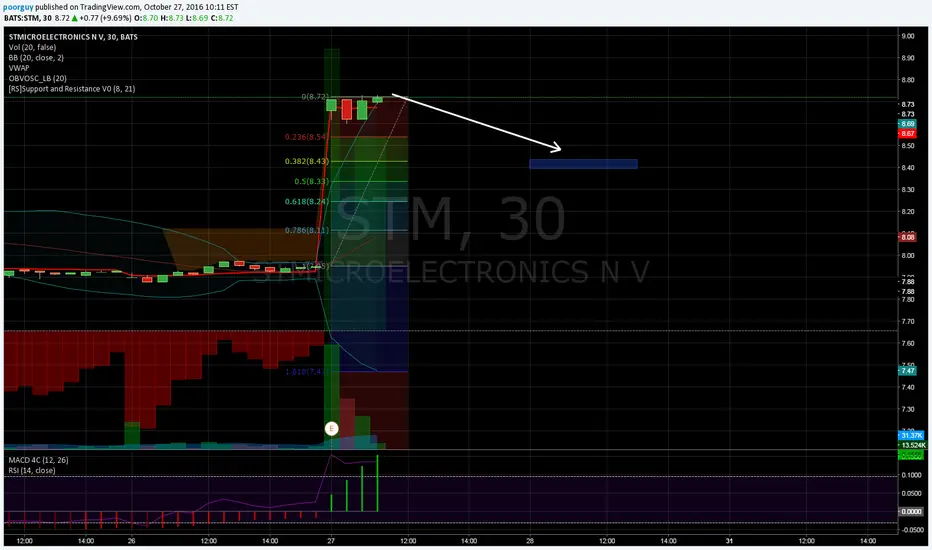Click the Vol (20, false) indicator label

pyautogui.click(x=32, y=47)
